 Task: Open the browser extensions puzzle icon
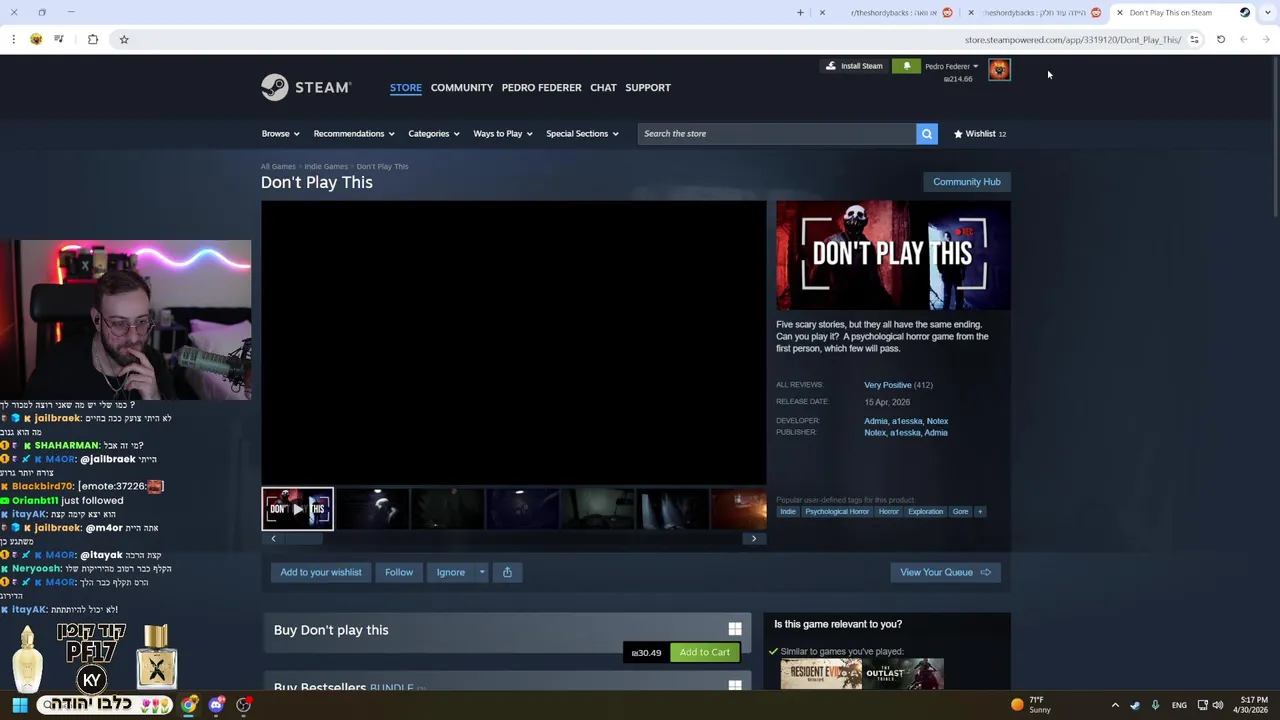pos(93,39)
